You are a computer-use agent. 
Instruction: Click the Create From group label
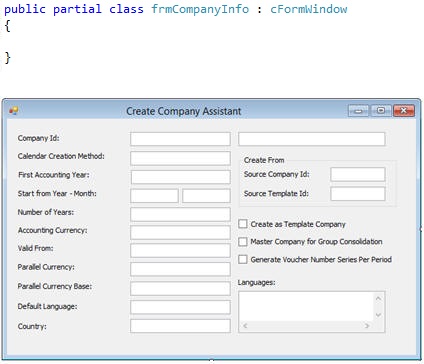pos(264,160)
